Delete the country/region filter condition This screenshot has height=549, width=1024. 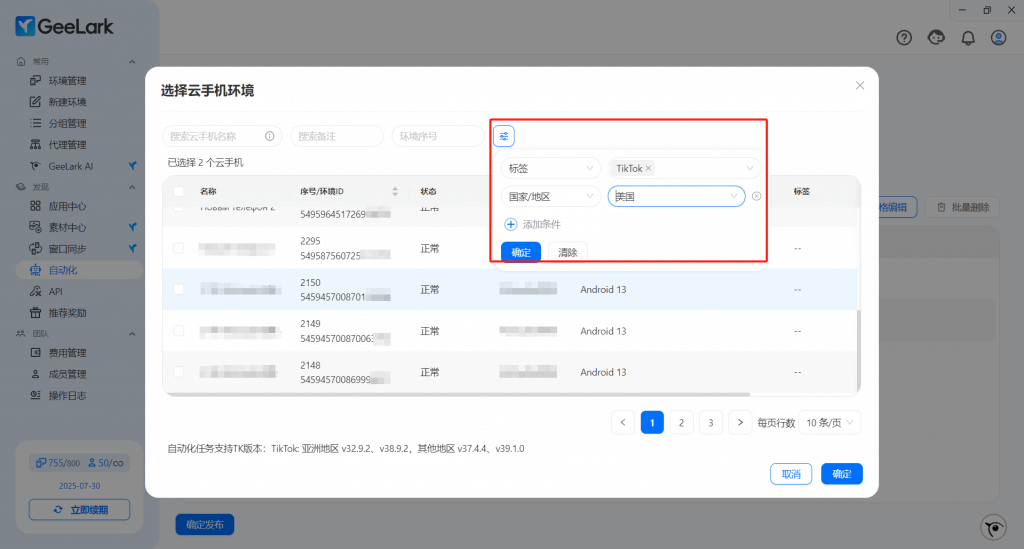pyautogui.click(x=756, y=196)
